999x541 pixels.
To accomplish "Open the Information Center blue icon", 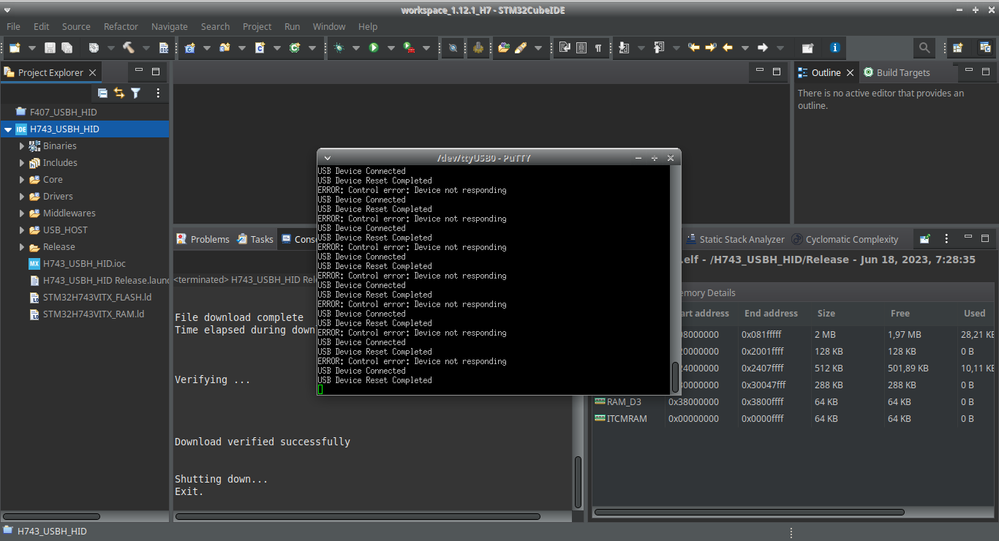I will (835, 48).
